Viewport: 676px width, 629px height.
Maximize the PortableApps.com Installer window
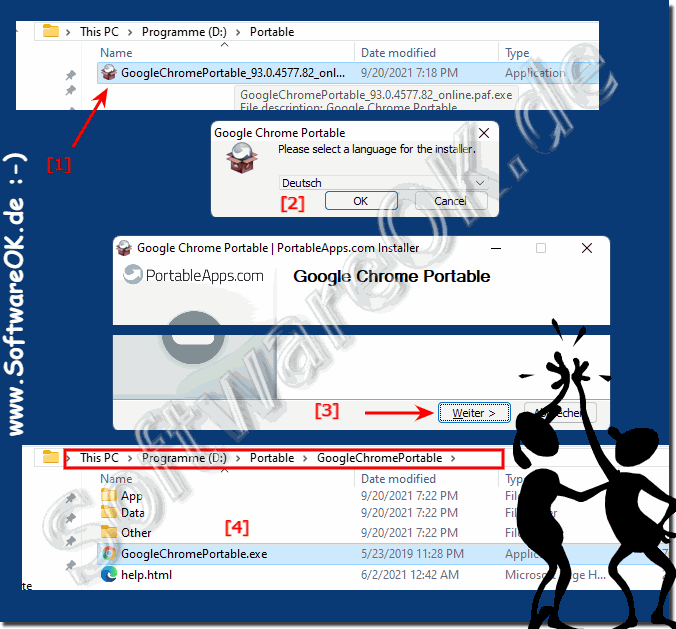[x=541, y=248]
